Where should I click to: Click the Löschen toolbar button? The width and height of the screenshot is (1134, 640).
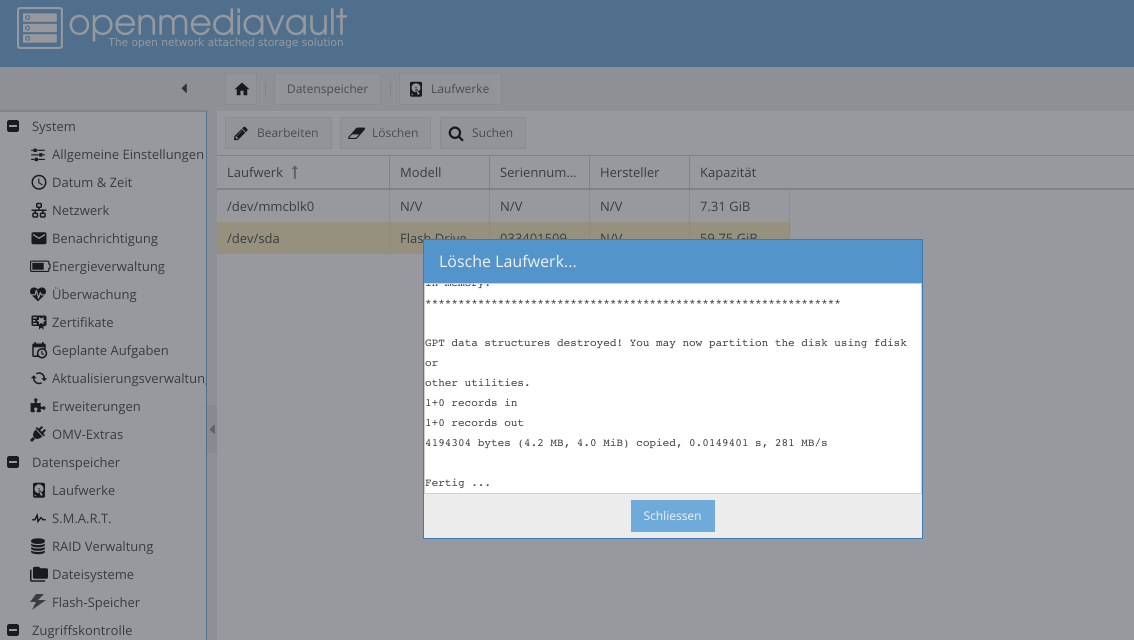point(385,133)
